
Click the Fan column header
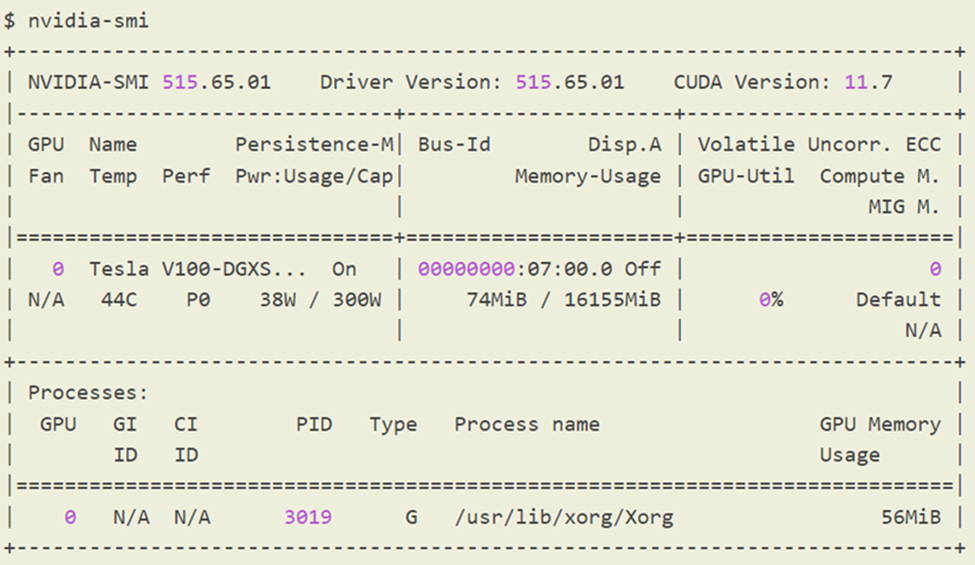46,176
